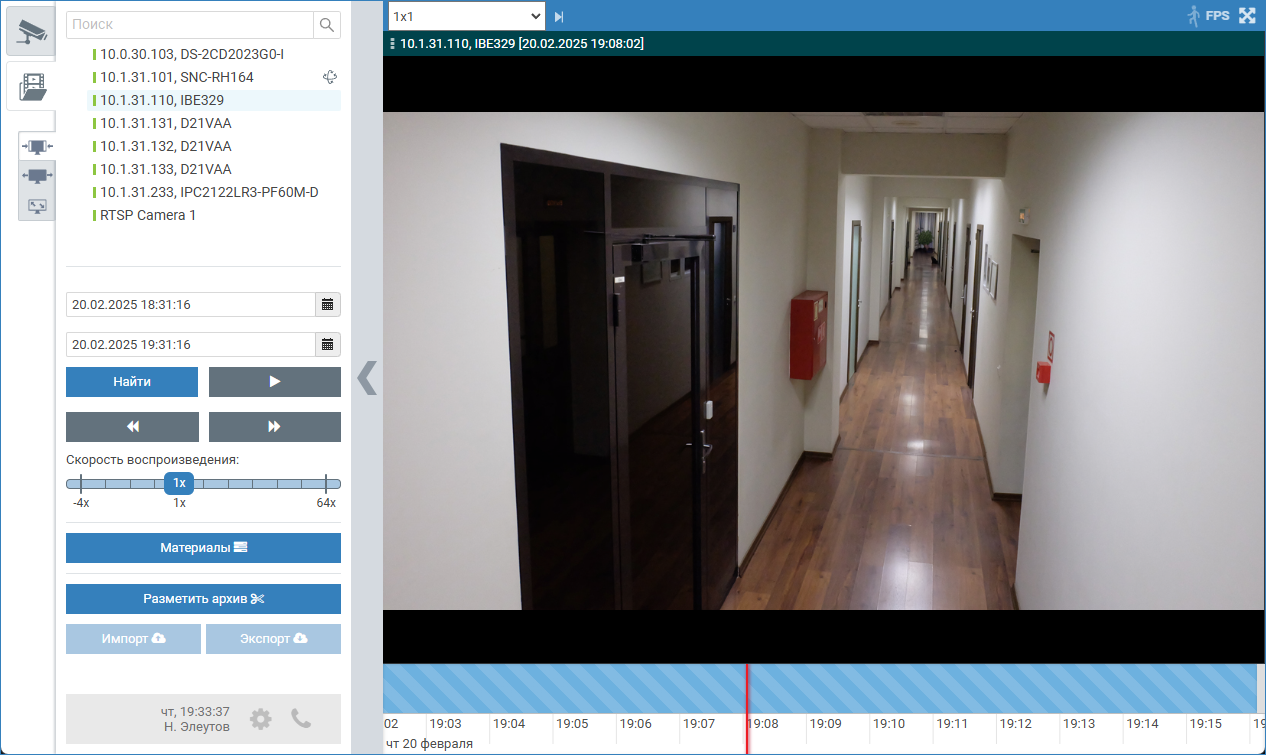Click the Разметить архив button
This screenshot has width=1266, height=755.
[203, 599]
